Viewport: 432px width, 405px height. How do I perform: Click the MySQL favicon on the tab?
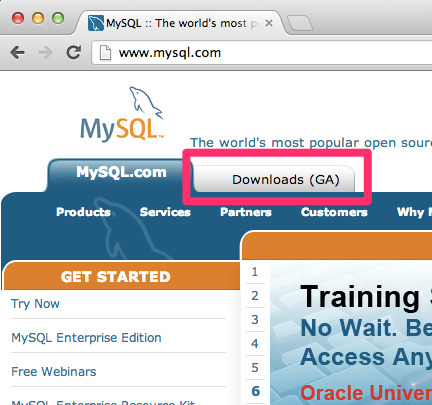click(96, 23)
